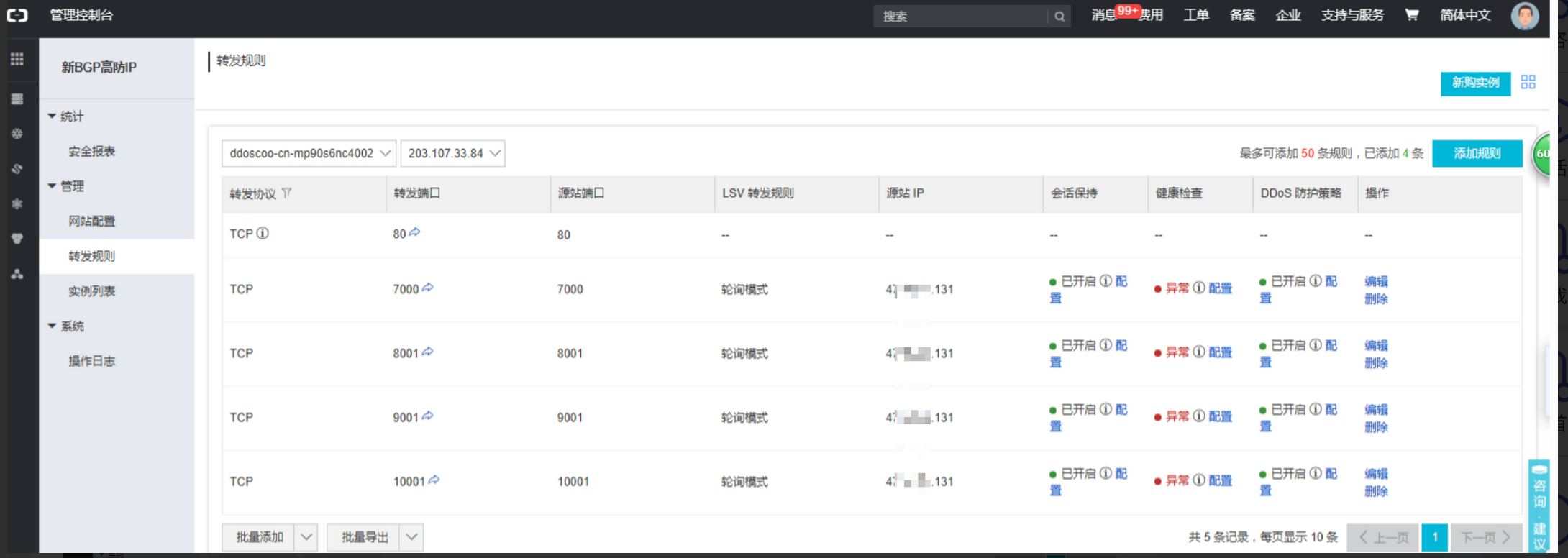Open 安全报表 in sidebar
Viewport: 1568px width, 558px height.
point(92,151)
